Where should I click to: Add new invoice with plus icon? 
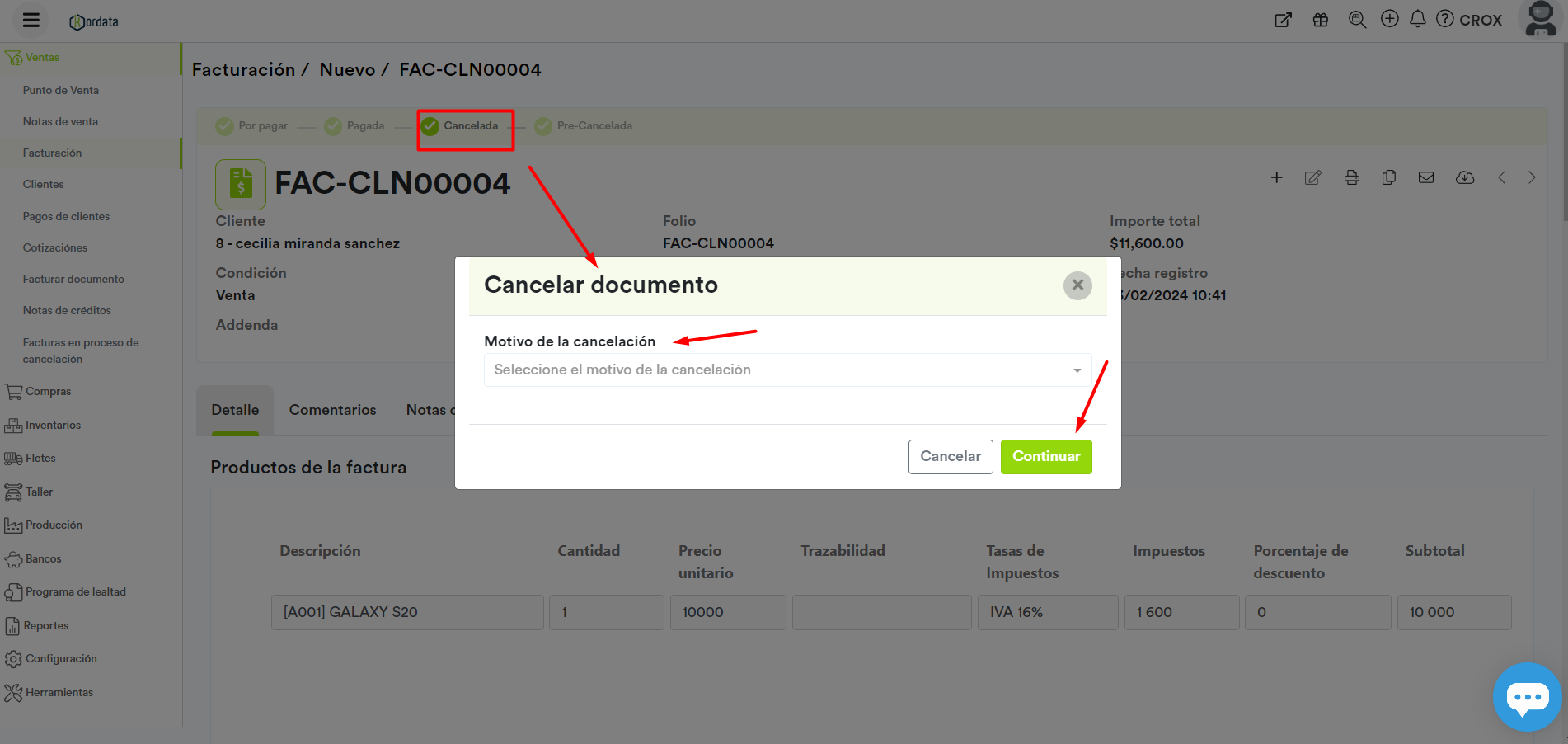click(1276, 177)
